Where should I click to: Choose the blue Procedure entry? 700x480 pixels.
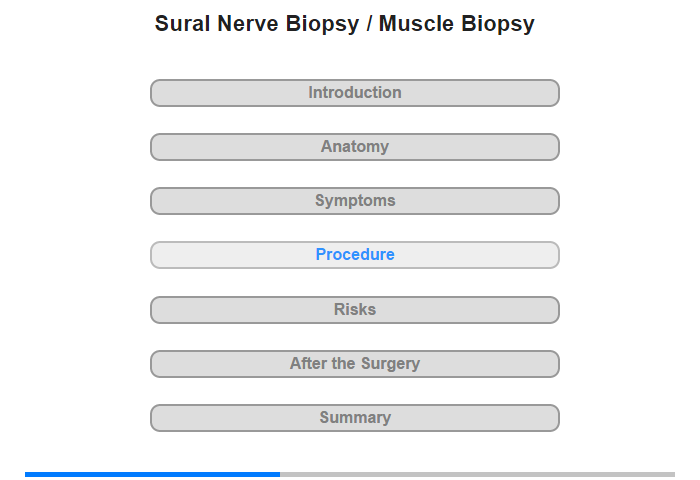[354, 255]
